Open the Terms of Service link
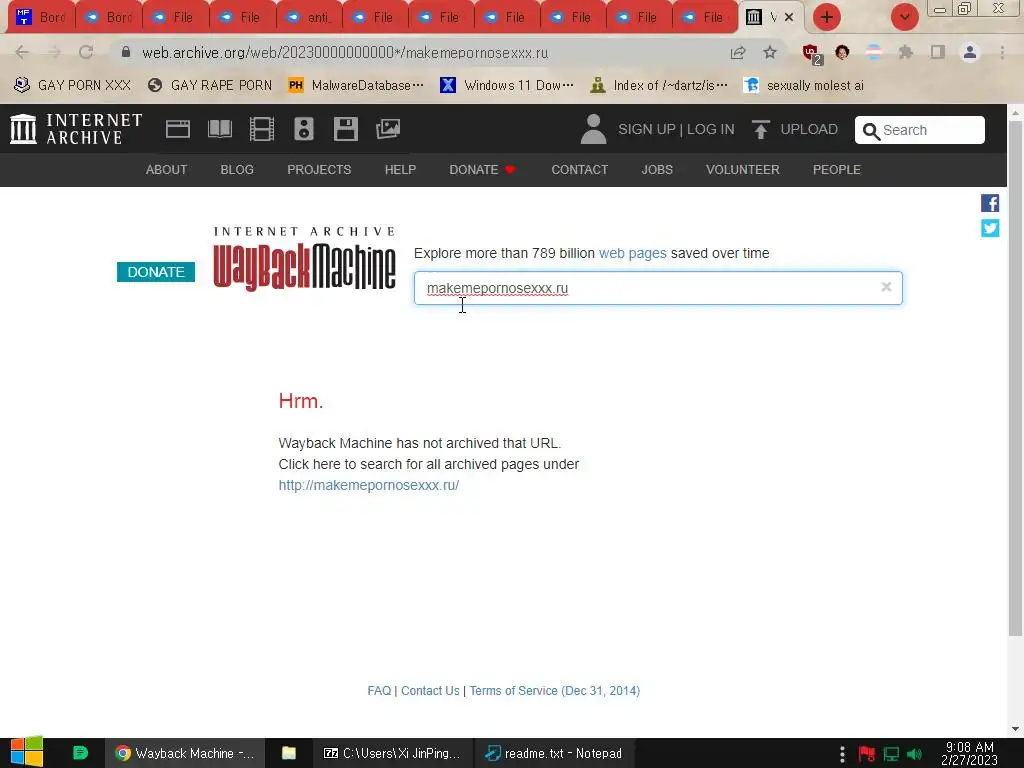The width and height of the screenshot is (1024, 768). (x=554, y=691)
